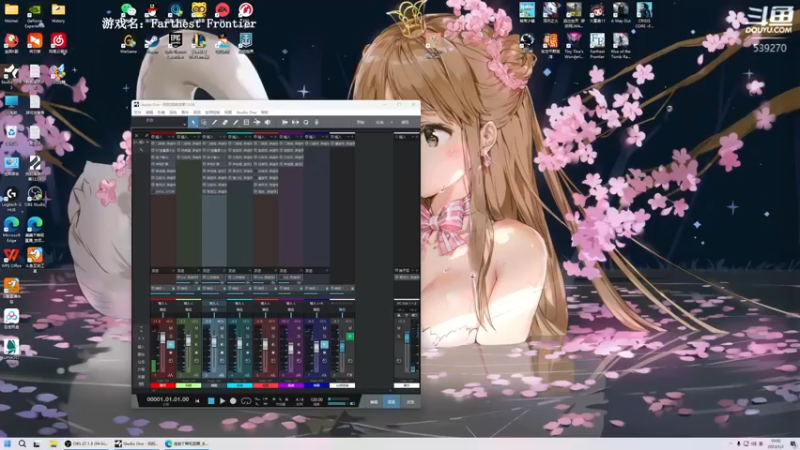Select the Paint tool in the toolbar
This screenshot has height=450, width=800.
pos(236,122)
